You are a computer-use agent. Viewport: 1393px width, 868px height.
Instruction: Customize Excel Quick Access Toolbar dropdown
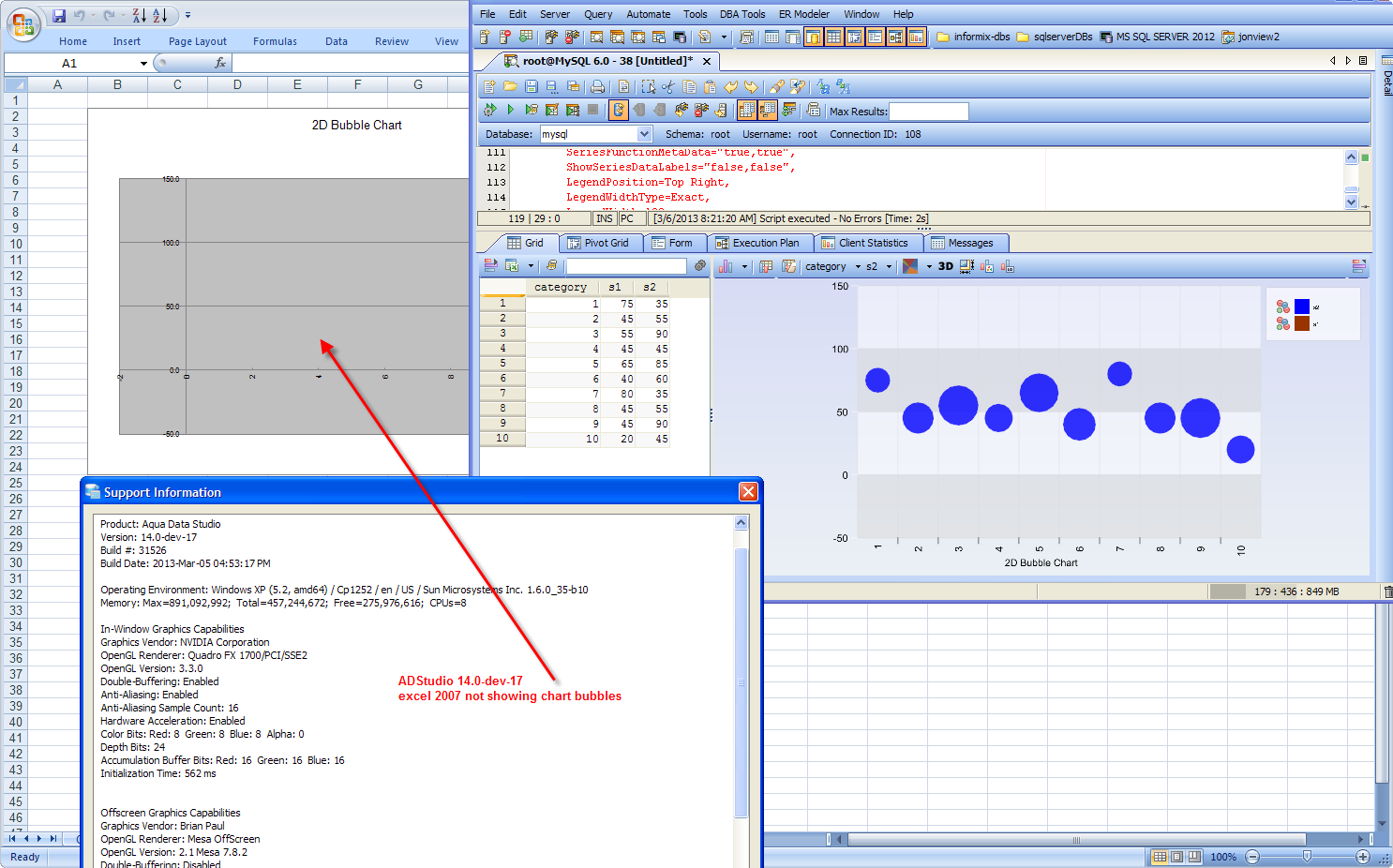click(187, 15)
